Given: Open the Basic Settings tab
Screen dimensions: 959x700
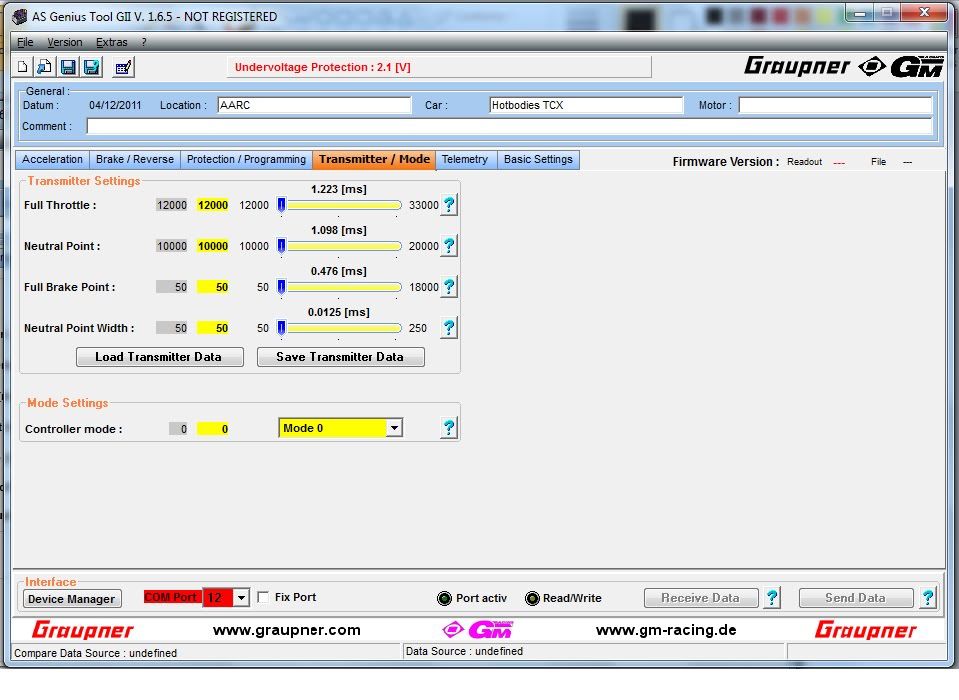Looking at the screenshot, I should (x=538, y=160).
